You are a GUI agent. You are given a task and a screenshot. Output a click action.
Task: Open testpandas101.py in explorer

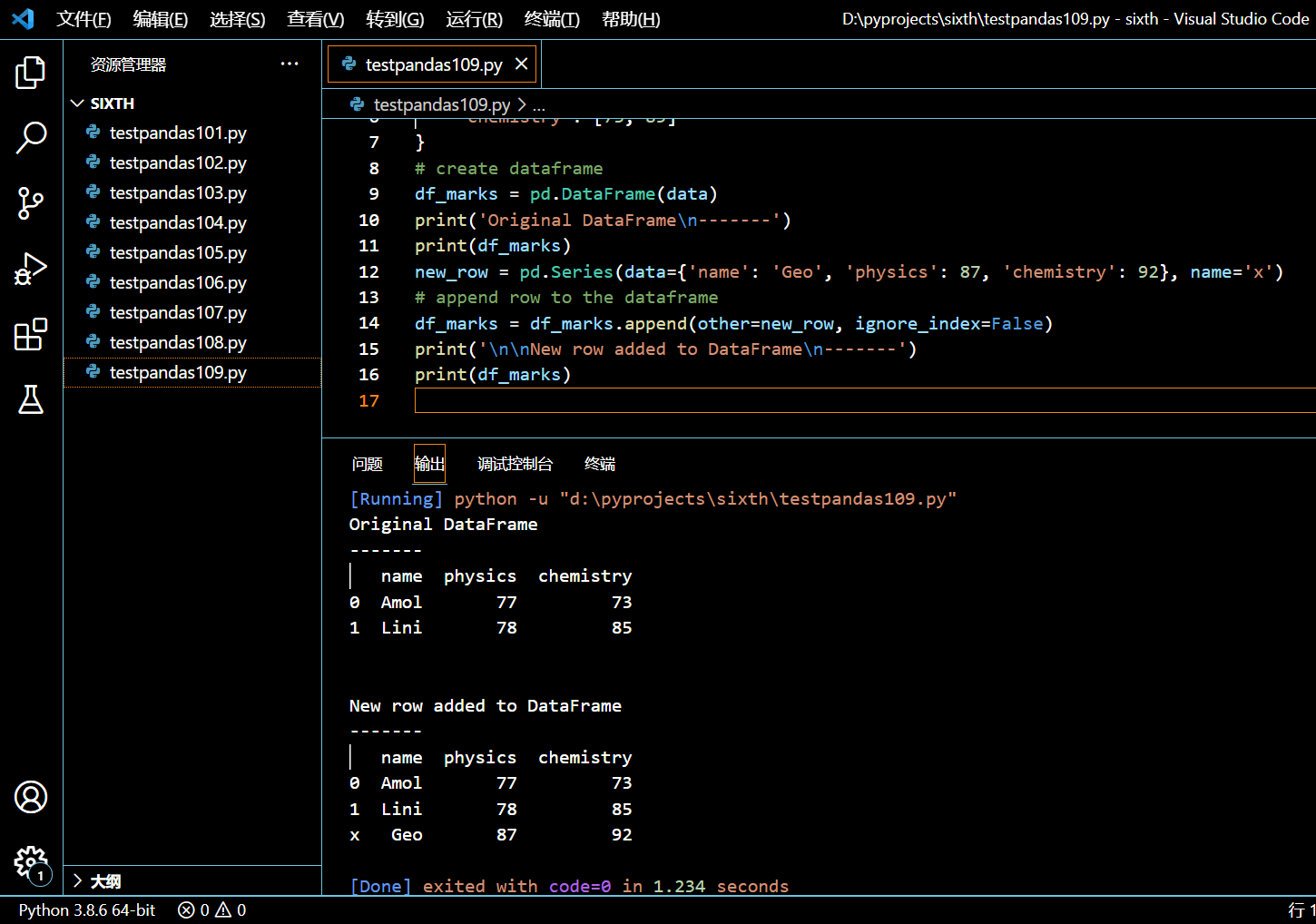pyautogui.click(x=192, y=133)
